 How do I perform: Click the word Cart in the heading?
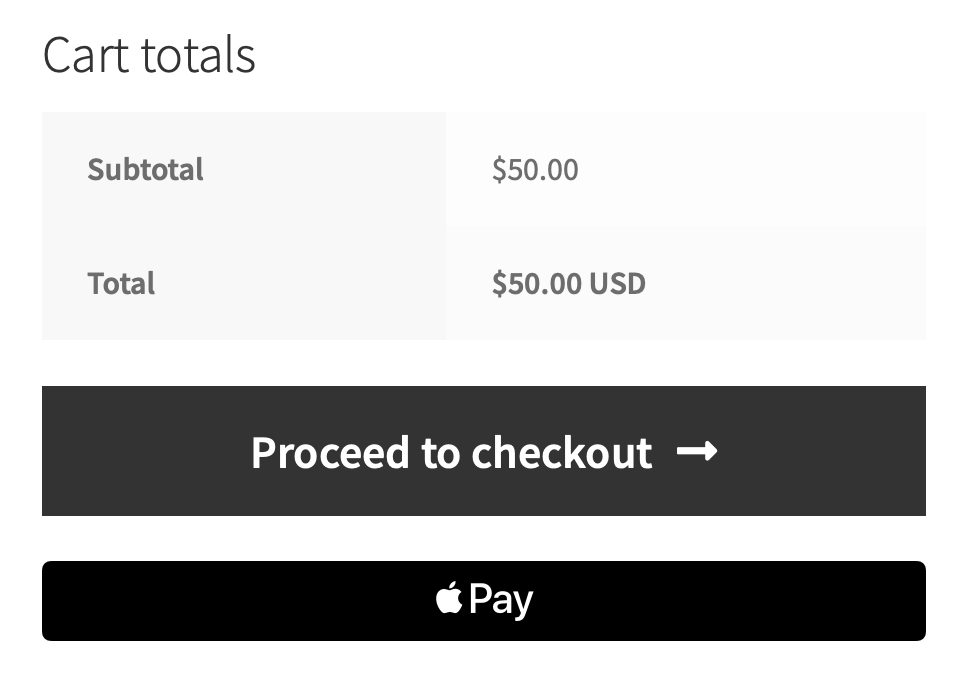click(86, 55)
